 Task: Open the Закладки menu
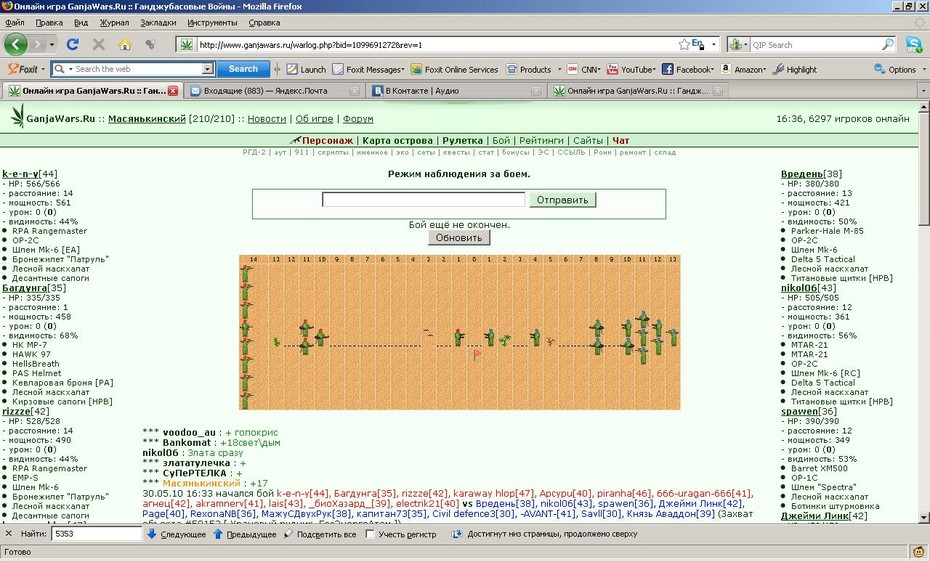[x=158, y=23]
